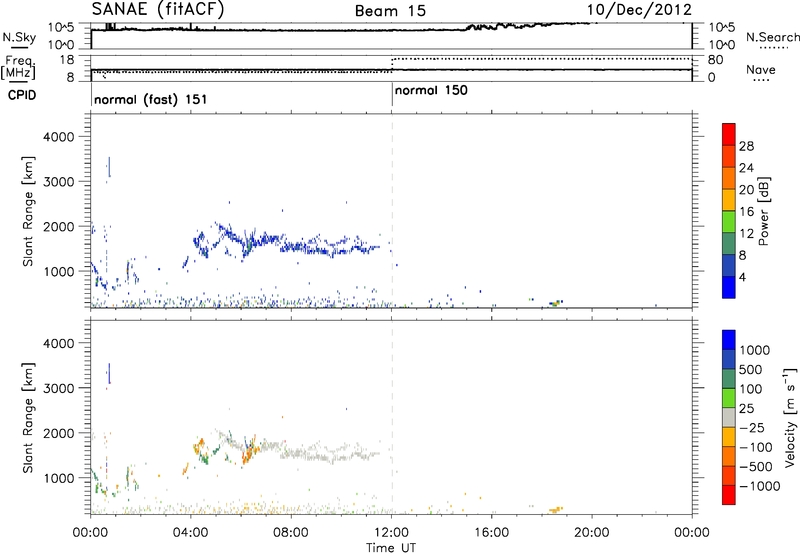Click the "500" label on Velocity color bar
The image size is (800, 554).
pyautogui.click(x=751, y=369)
